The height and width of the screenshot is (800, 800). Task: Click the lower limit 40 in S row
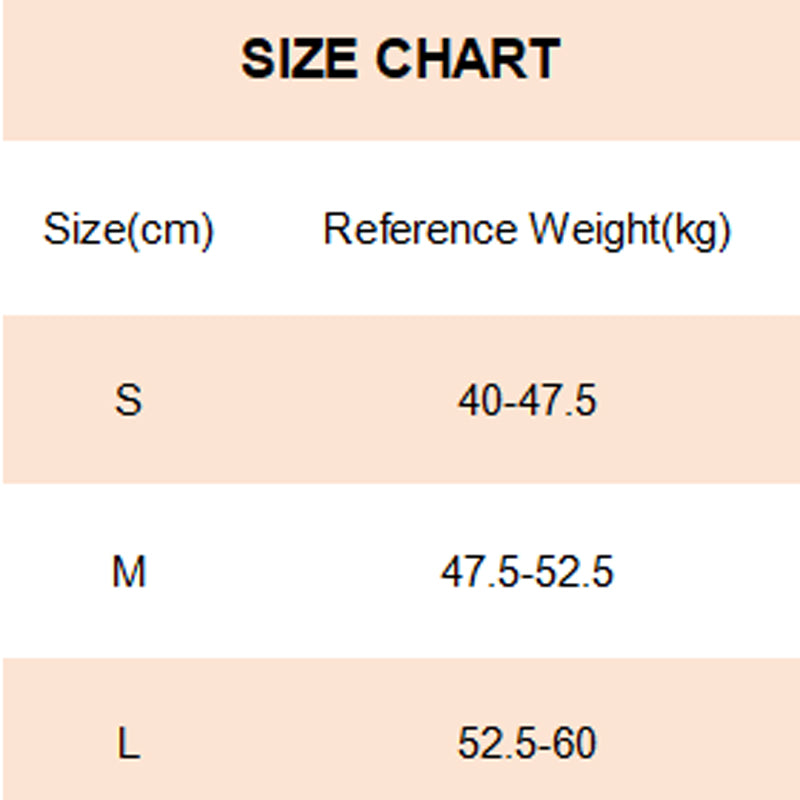(479, 401)
